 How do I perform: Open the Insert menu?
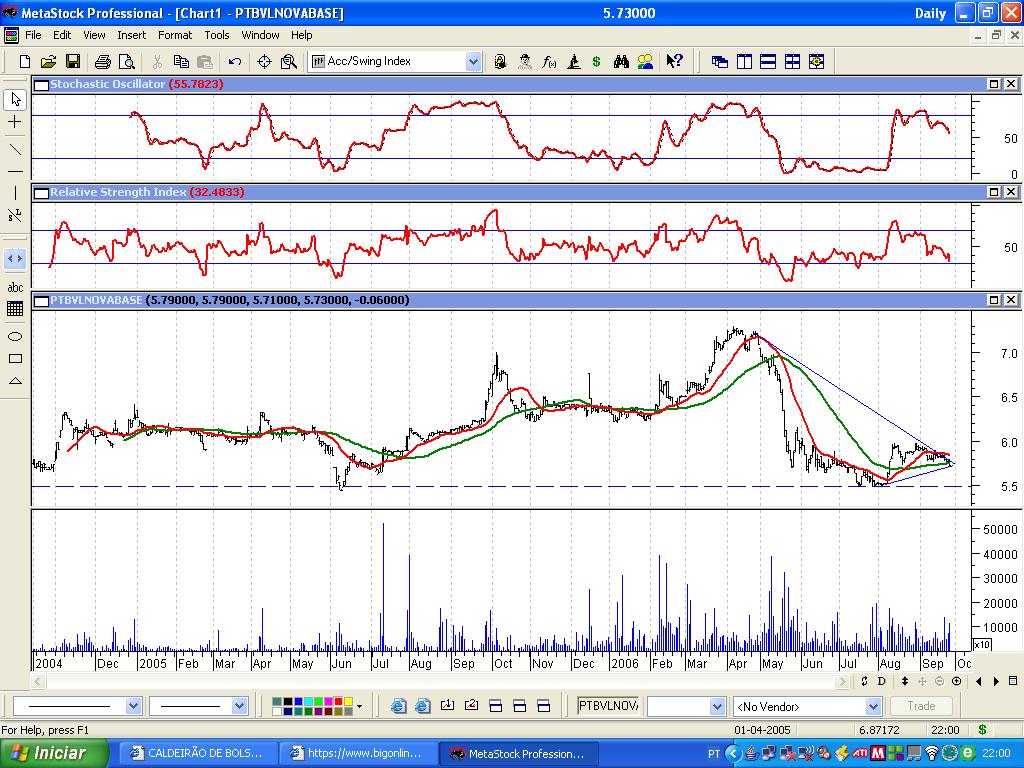[131, 35]
